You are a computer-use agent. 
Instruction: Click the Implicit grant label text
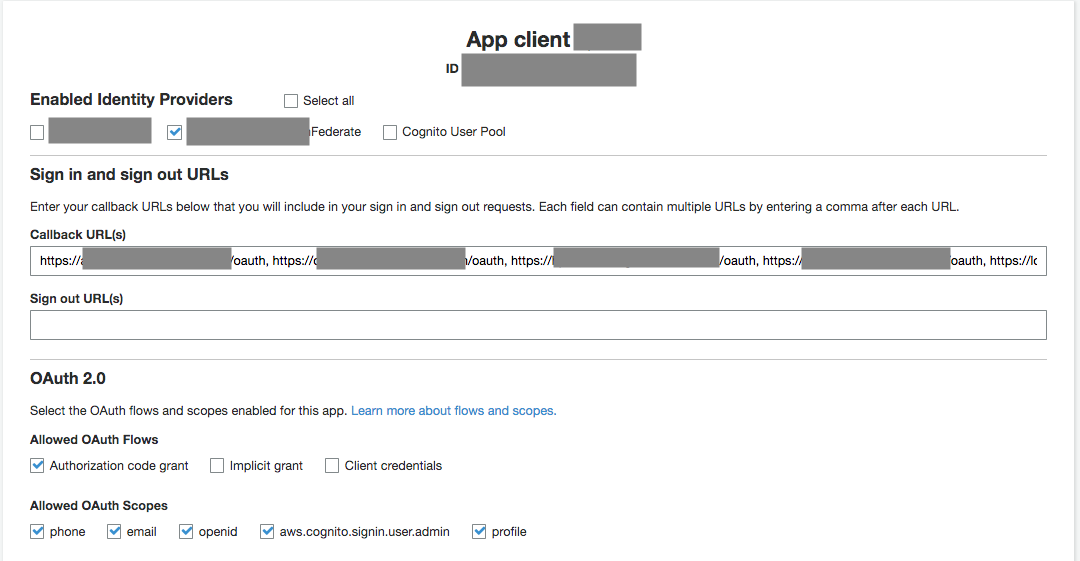pos(266,466)
